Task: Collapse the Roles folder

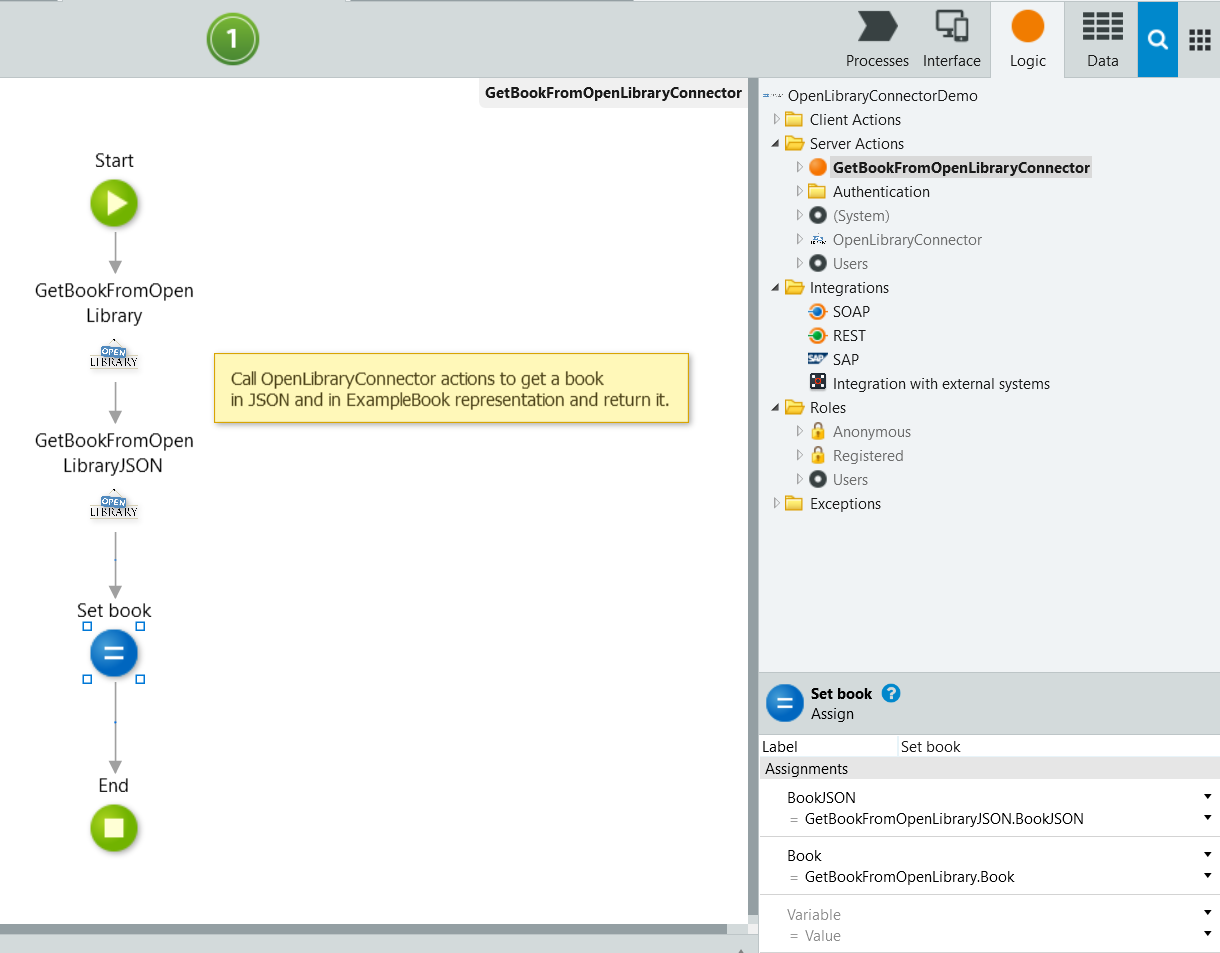Action: point(776,407)
